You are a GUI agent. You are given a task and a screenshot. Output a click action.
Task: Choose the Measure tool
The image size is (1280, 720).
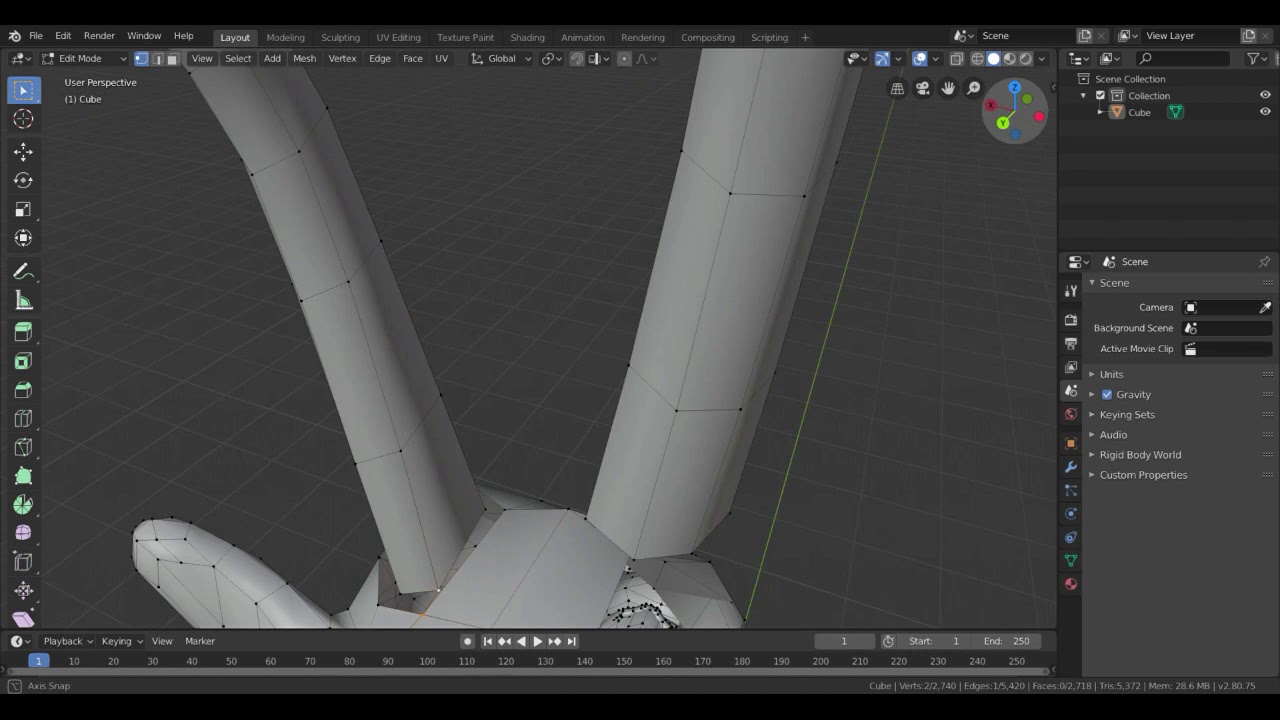pyautogui.click(x=23, y=300)
